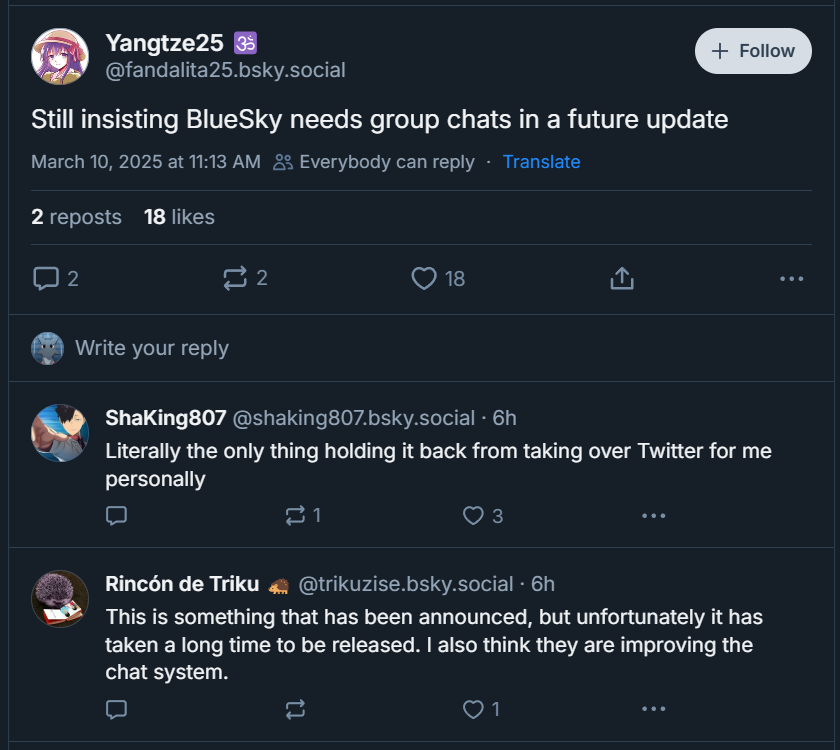This screenshot has height=750, width=840.
Task: Reply to Rincón de Triku's comment
Action: coord(117,709)
